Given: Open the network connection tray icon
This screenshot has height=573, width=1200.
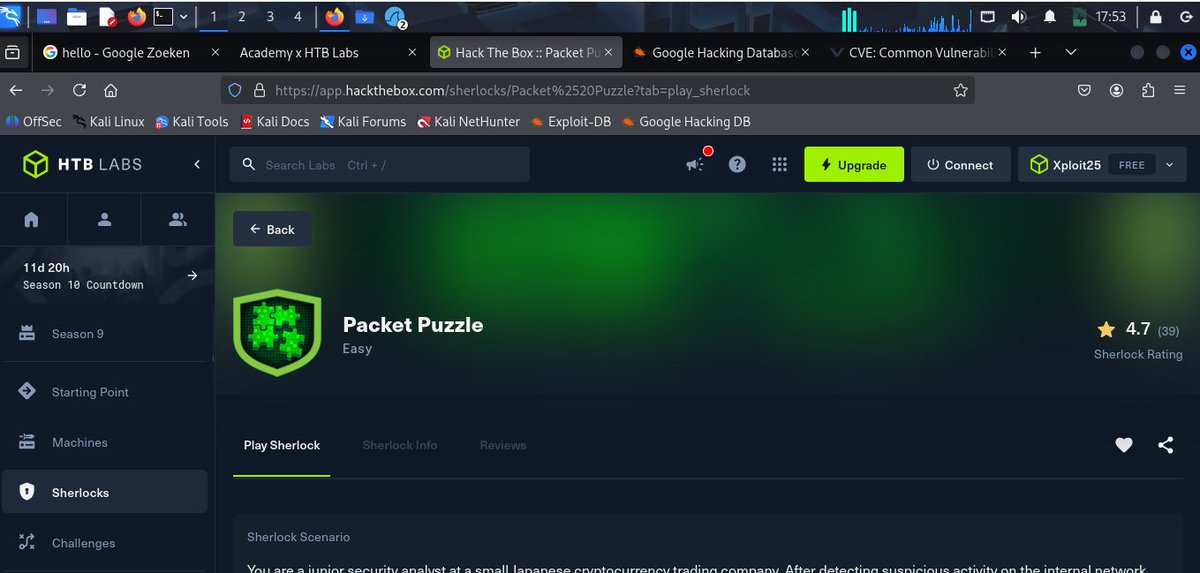Looking at the screenshot, I should (x=988, y=17).
